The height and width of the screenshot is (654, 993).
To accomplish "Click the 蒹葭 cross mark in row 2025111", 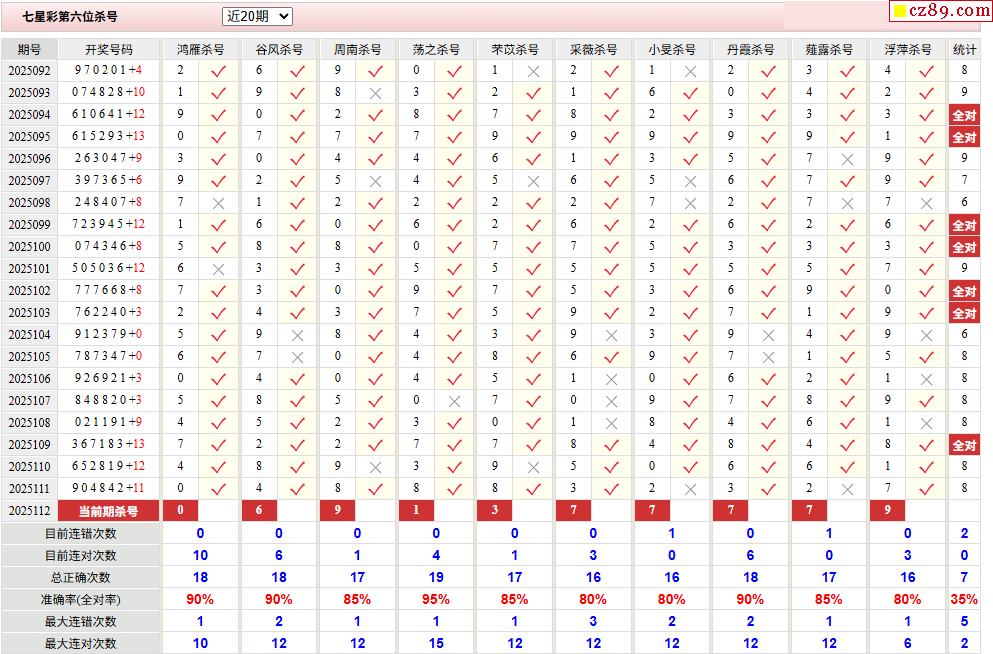I will pos(847,489).
